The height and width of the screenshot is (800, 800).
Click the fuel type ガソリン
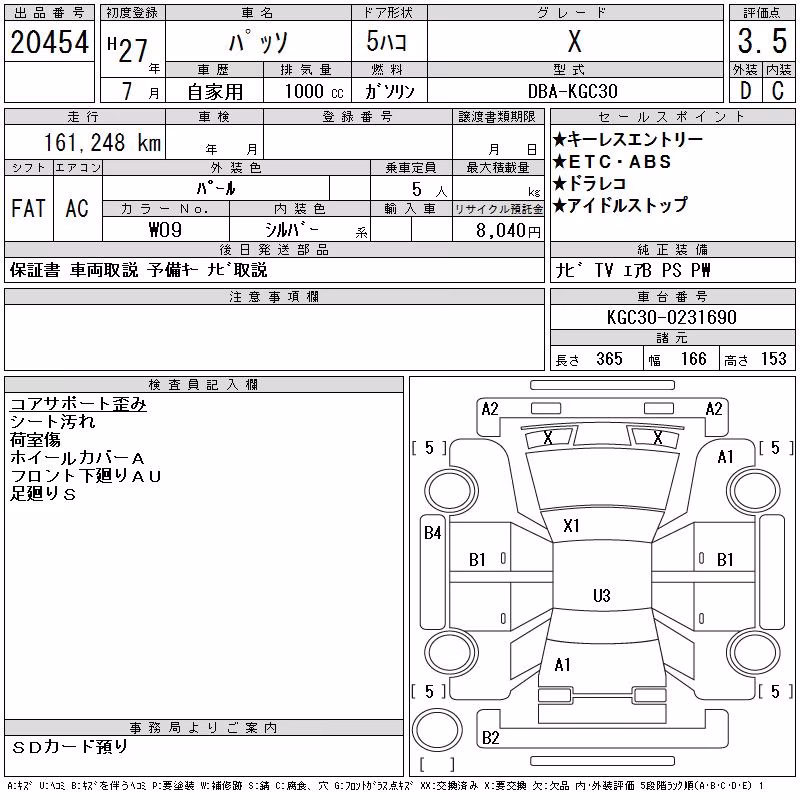click(389, 91)
